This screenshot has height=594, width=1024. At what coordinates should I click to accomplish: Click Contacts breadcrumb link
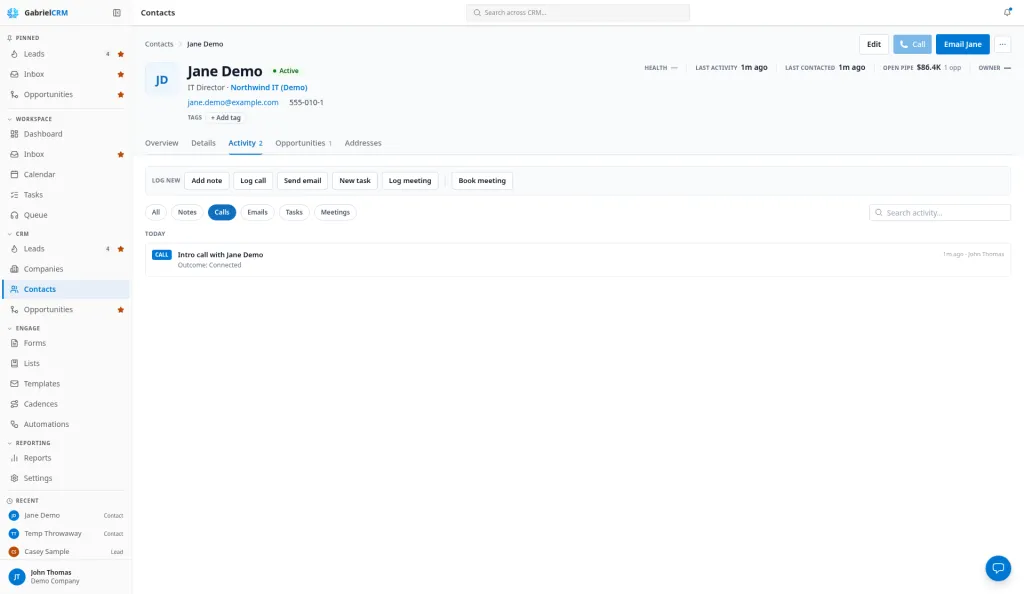(x=159, y=44)
